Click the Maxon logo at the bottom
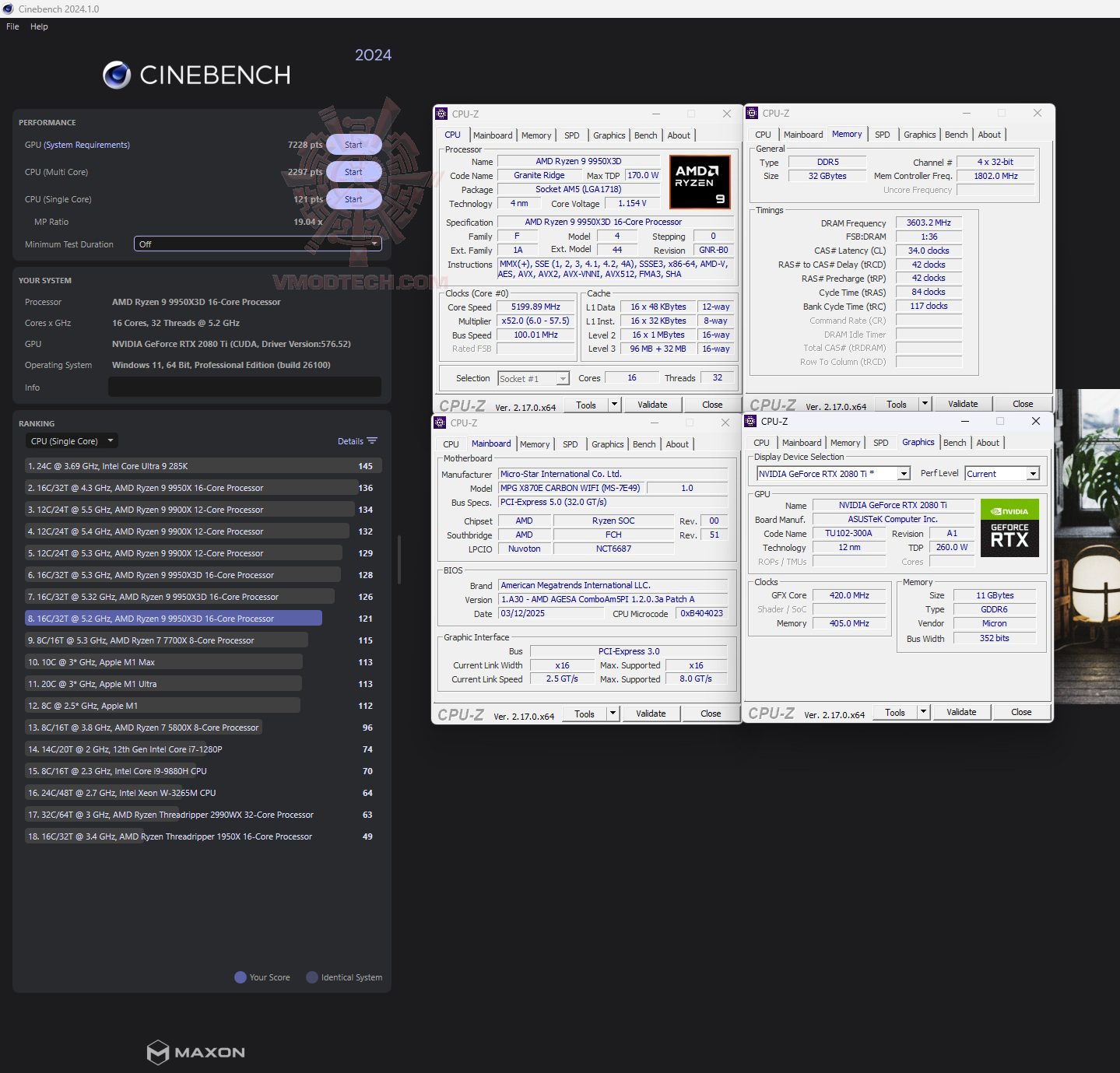The image size is (1120, 1073). tap(196, 1052)
